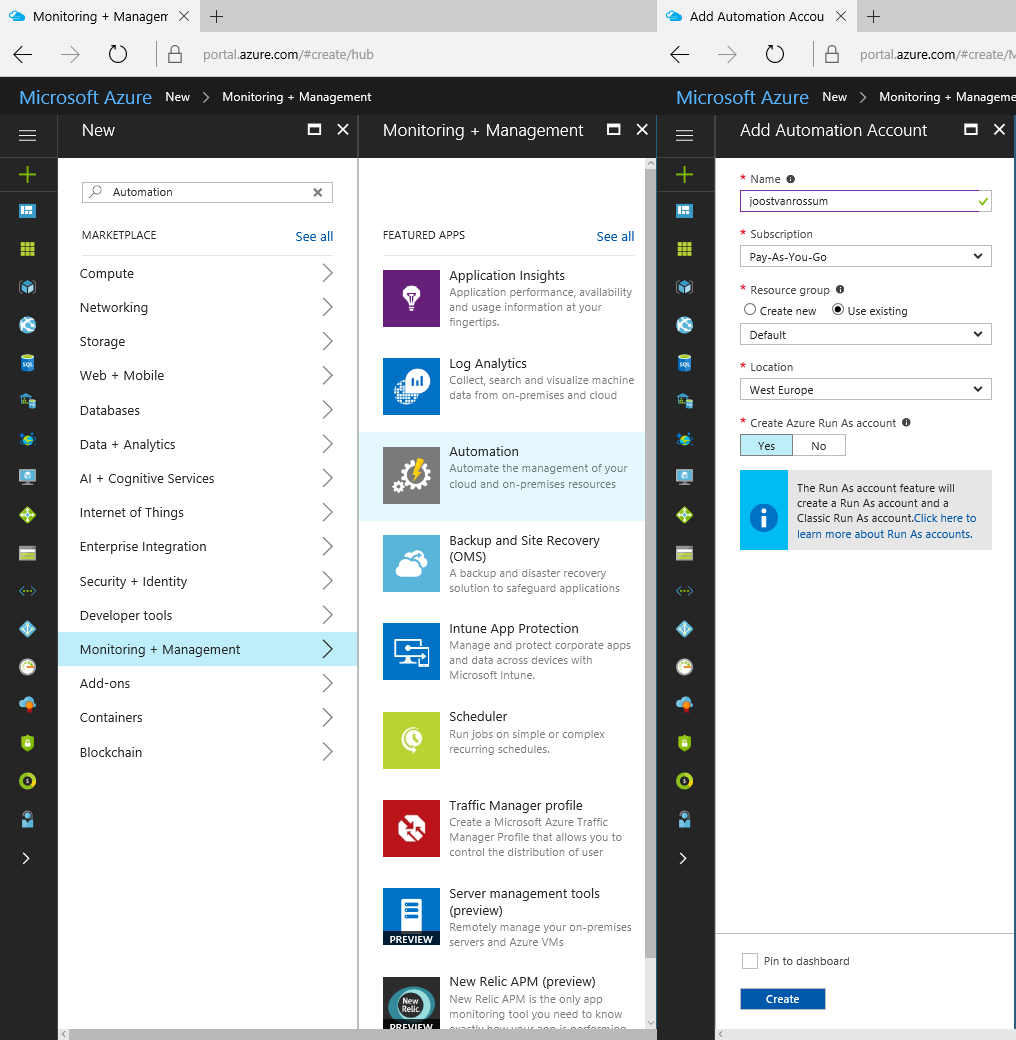Select the SQL databases sidebar icon
The width and height of the screenshot is (1016, 1040).
[x=27, y=361]
